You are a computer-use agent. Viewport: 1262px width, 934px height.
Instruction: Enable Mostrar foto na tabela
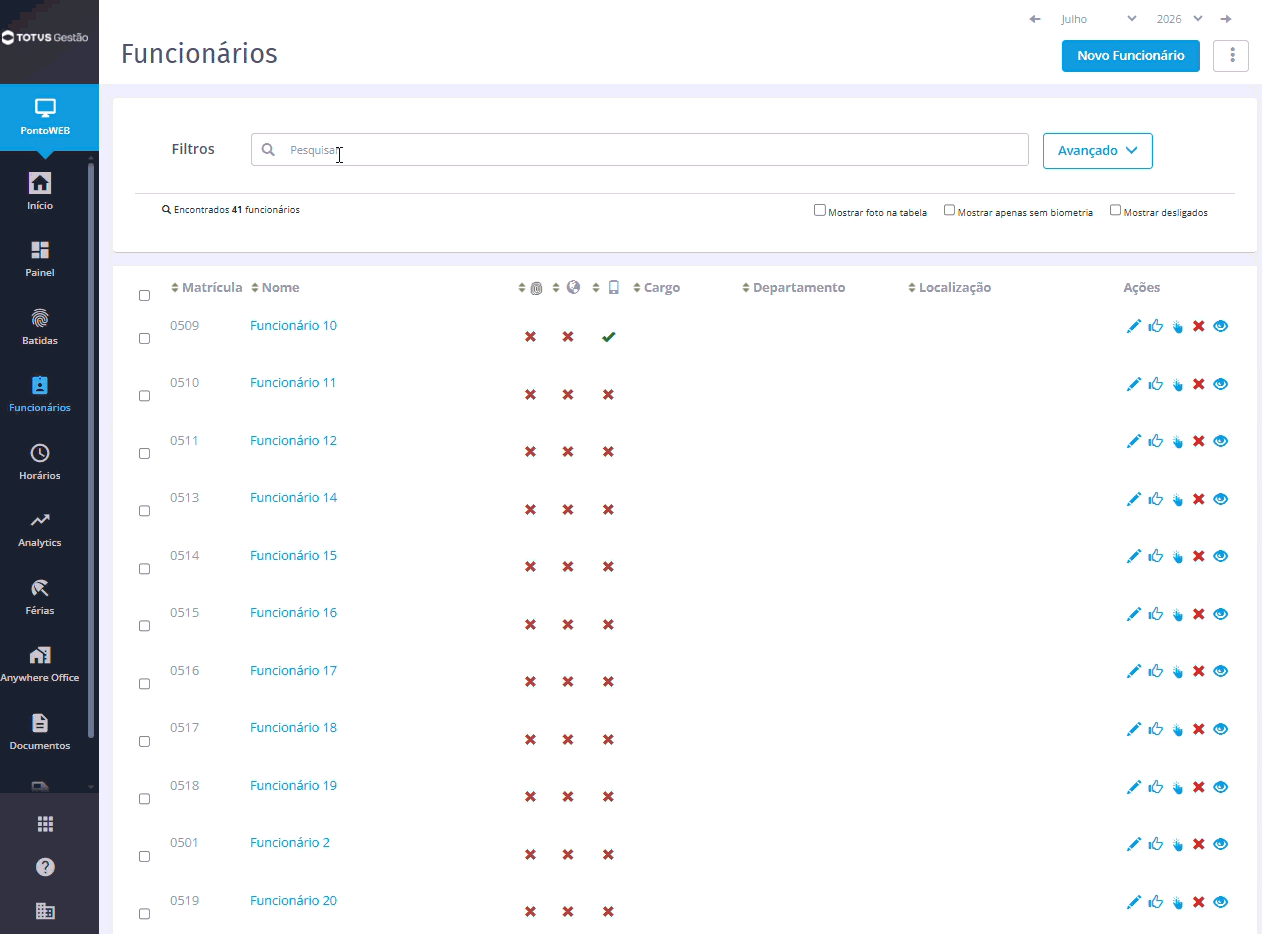[x=820, y=210]
